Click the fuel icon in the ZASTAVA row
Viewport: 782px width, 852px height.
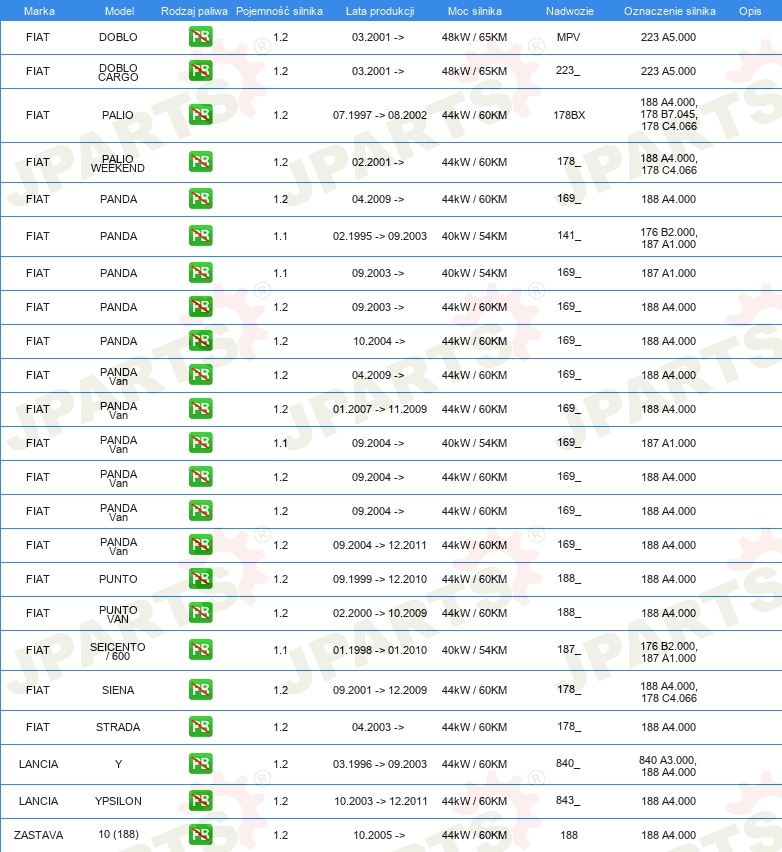pyautogui.click(x=201, y=835)
